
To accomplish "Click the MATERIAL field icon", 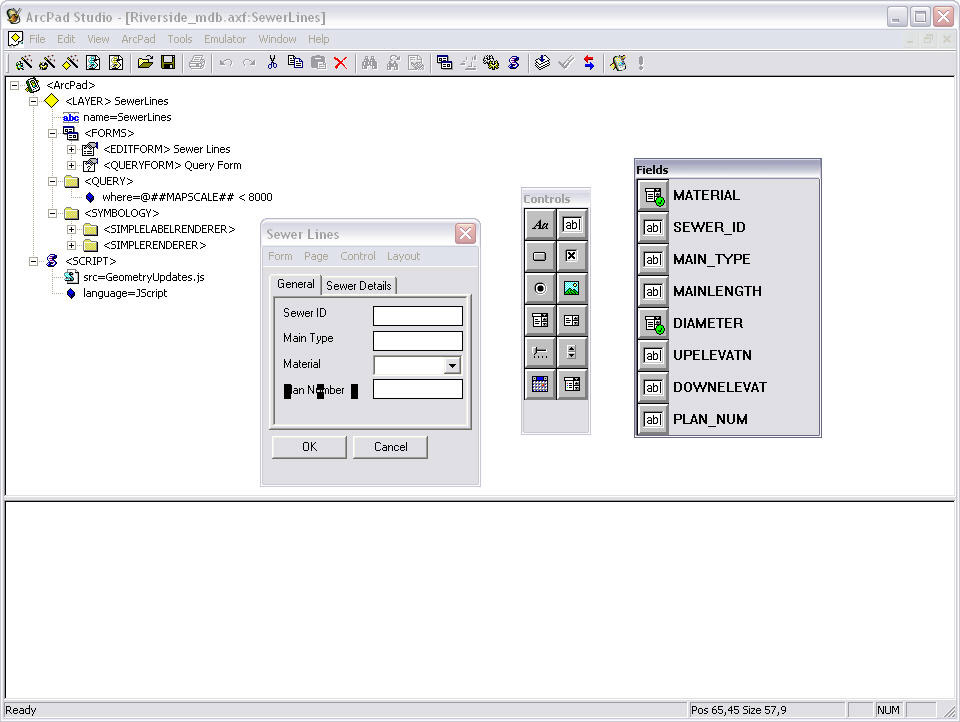I will [653, 195].
